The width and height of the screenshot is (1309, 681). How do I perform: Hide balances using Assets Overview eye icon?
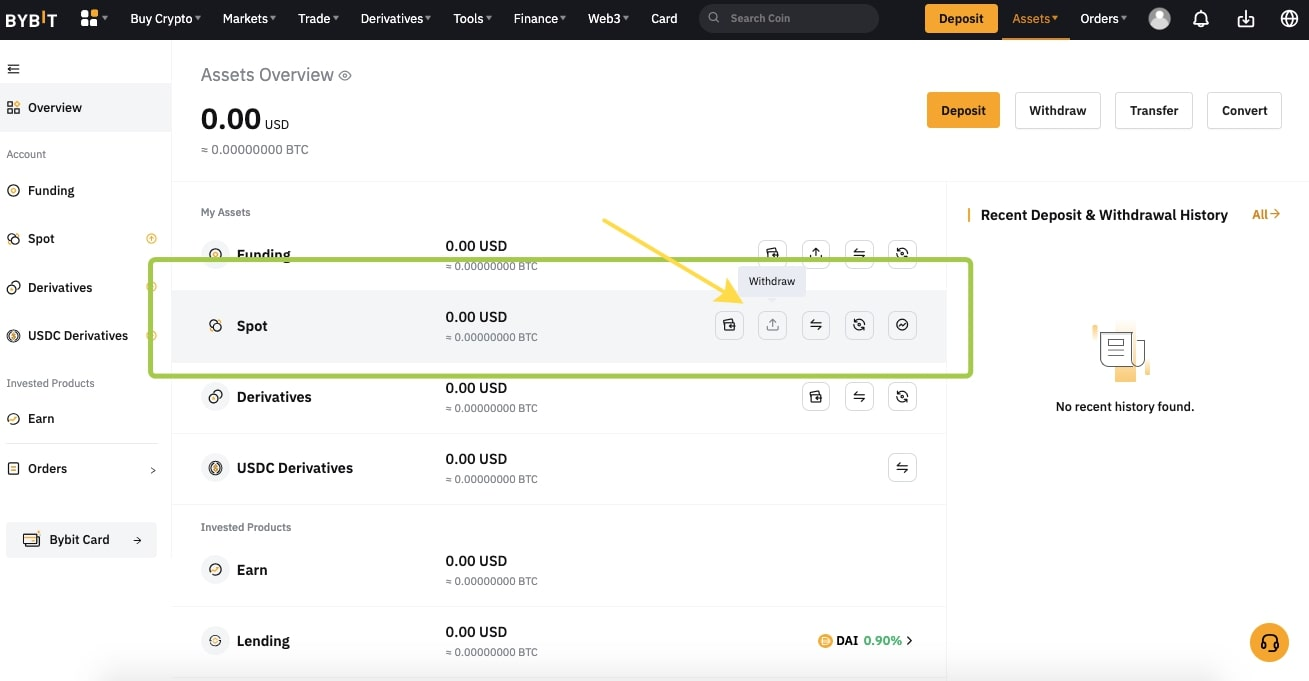click(345, 76)
